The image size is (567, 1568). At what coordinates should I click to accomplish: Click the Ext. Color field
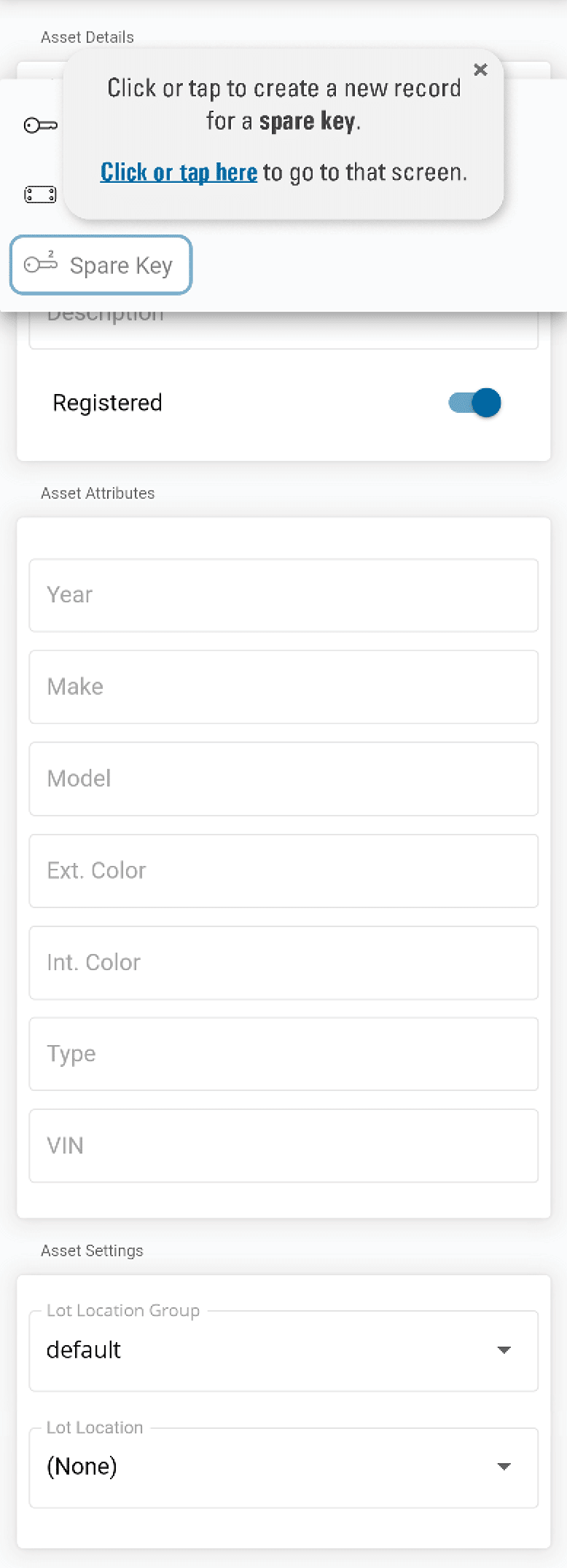(x=283, y=870)
